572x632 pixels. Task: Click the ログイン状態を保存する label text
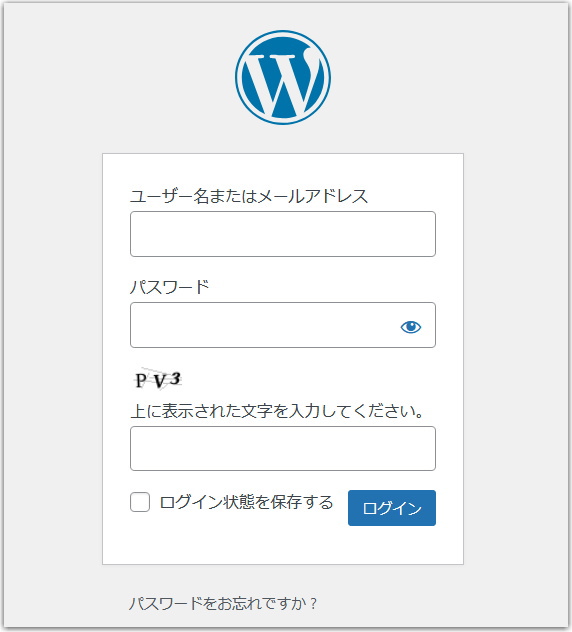(246, 502)
